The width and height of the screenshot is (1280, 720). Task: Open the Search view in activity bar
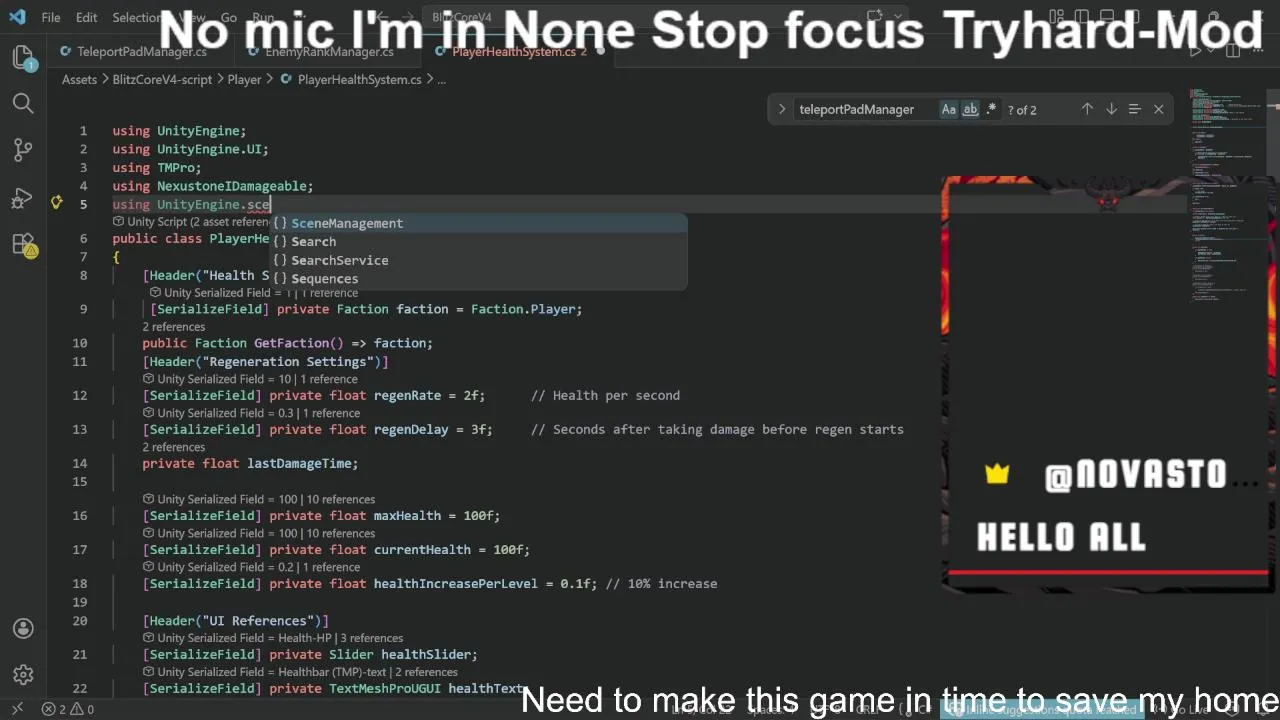[23, 104]
